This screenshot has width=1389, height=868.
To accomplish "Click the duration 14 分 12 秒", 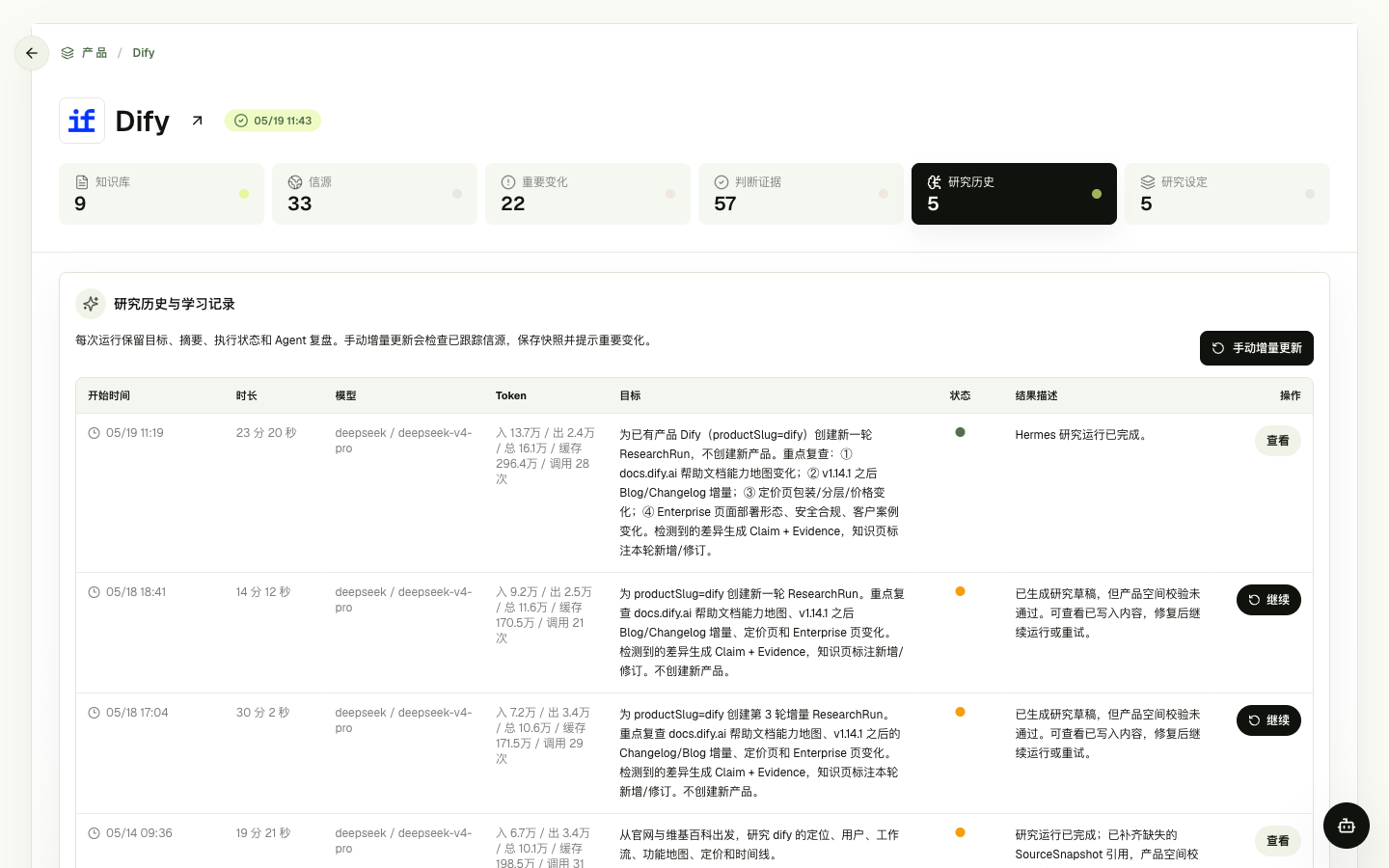I will click(x=263, y=592).
